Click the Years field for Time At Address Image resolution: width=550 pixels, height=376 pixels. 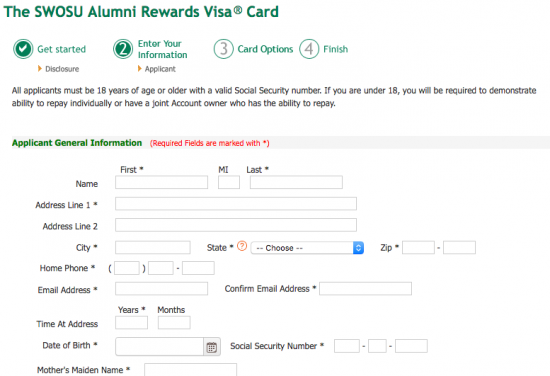pos(131,323)
